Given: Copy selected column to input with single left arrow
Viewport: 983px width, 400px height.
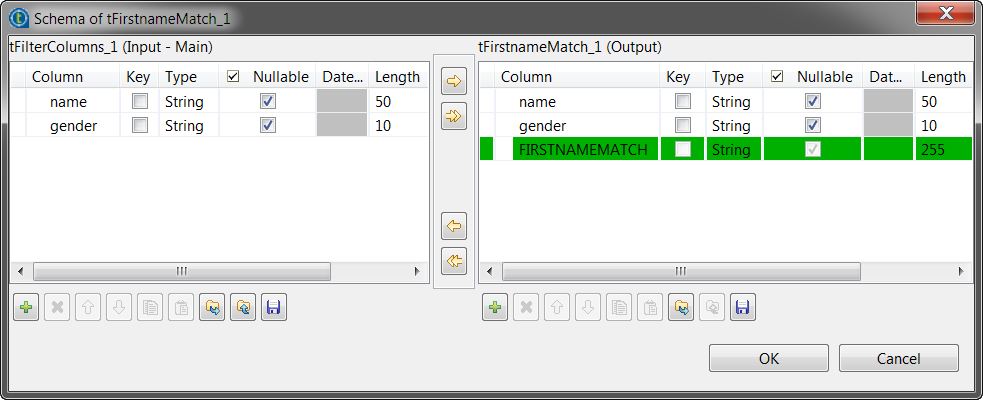Looking at the screenshot, I should point(454,226).
